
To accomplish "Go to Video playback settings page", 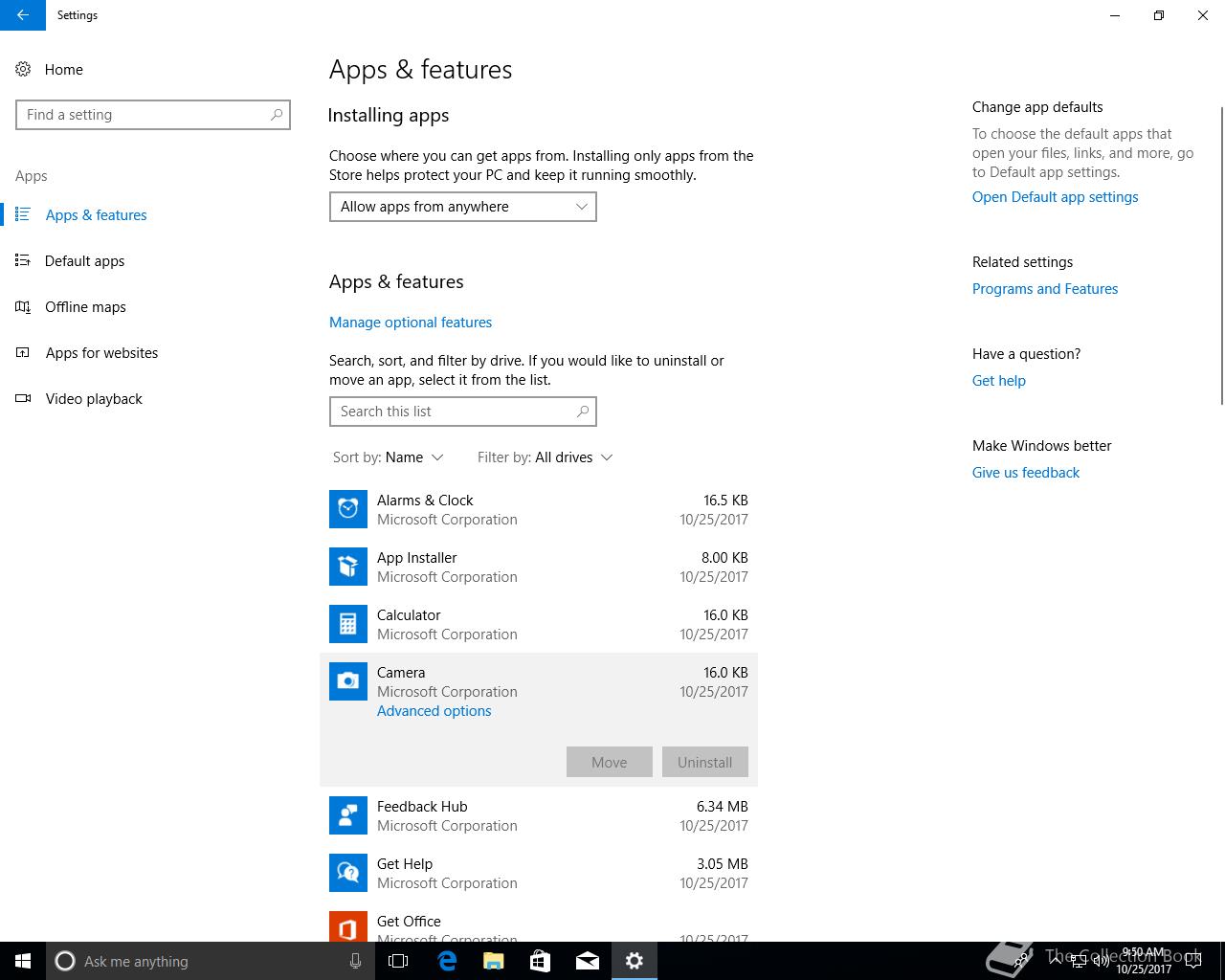I will coord(94,398).
